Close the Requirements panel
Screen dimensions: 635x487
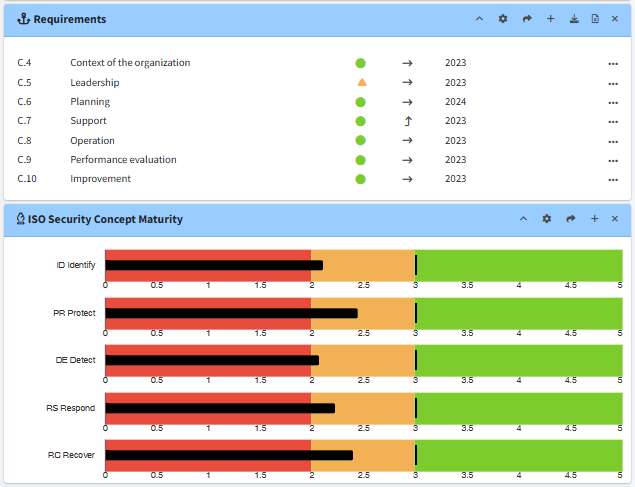(x=615, y=19)
